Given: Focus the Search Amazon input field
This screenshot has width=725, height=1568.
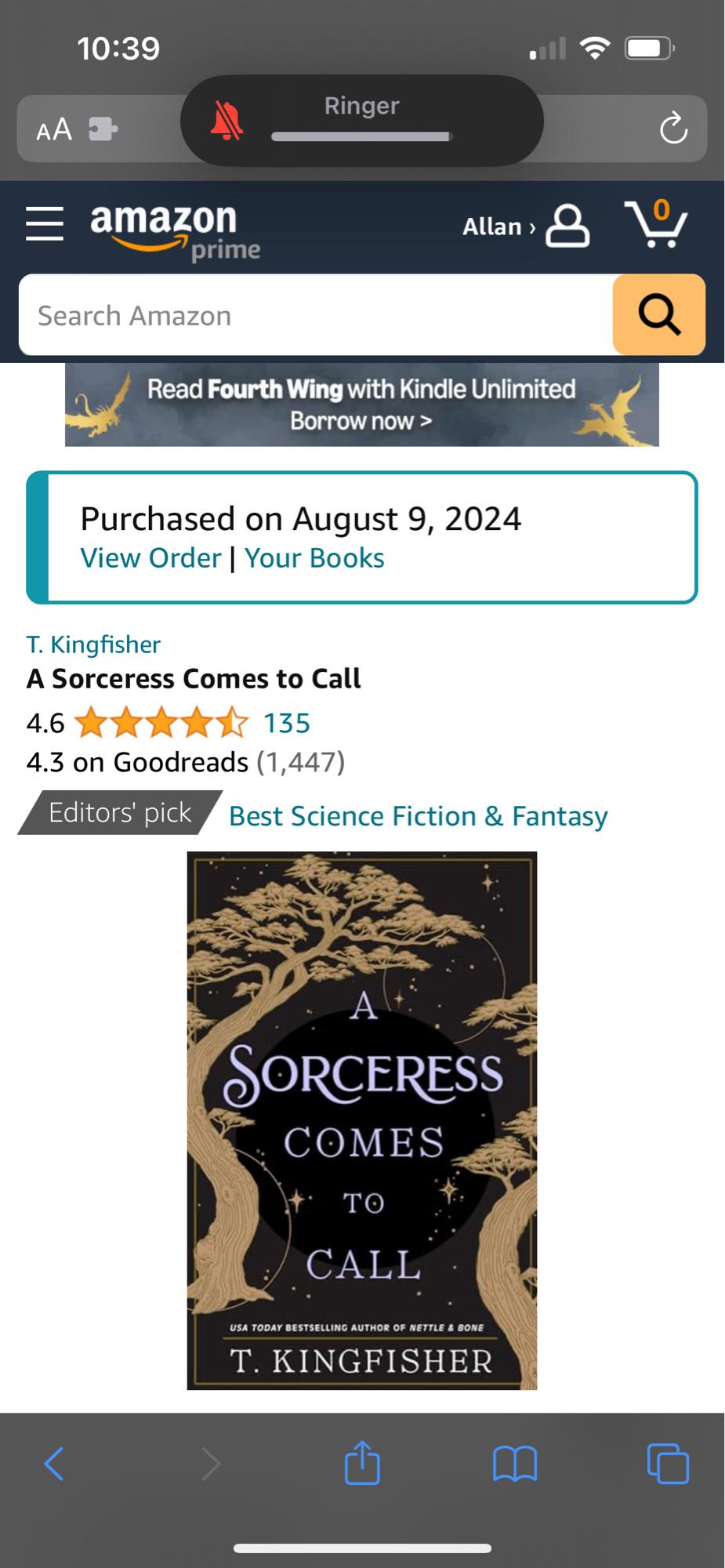Looking at the screenshot, I should tap(315, 315).
